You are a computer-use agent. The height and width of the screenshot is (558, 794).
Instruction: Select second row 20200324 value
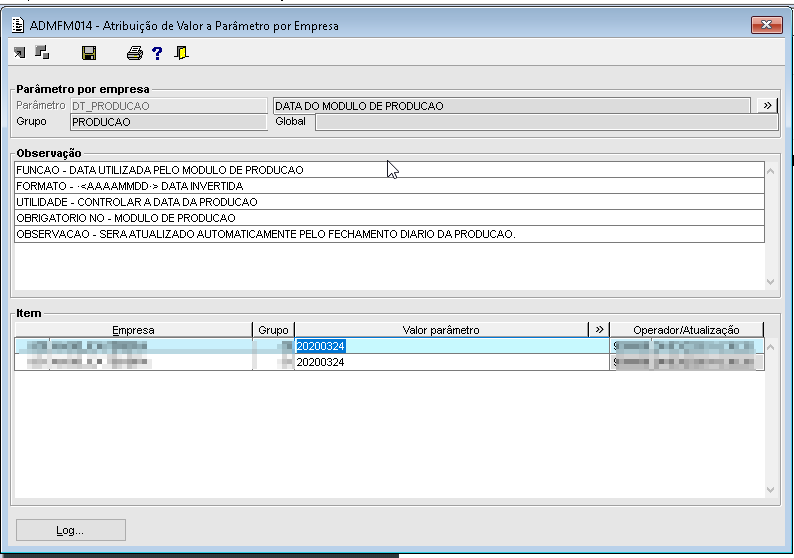click(452, 362)
